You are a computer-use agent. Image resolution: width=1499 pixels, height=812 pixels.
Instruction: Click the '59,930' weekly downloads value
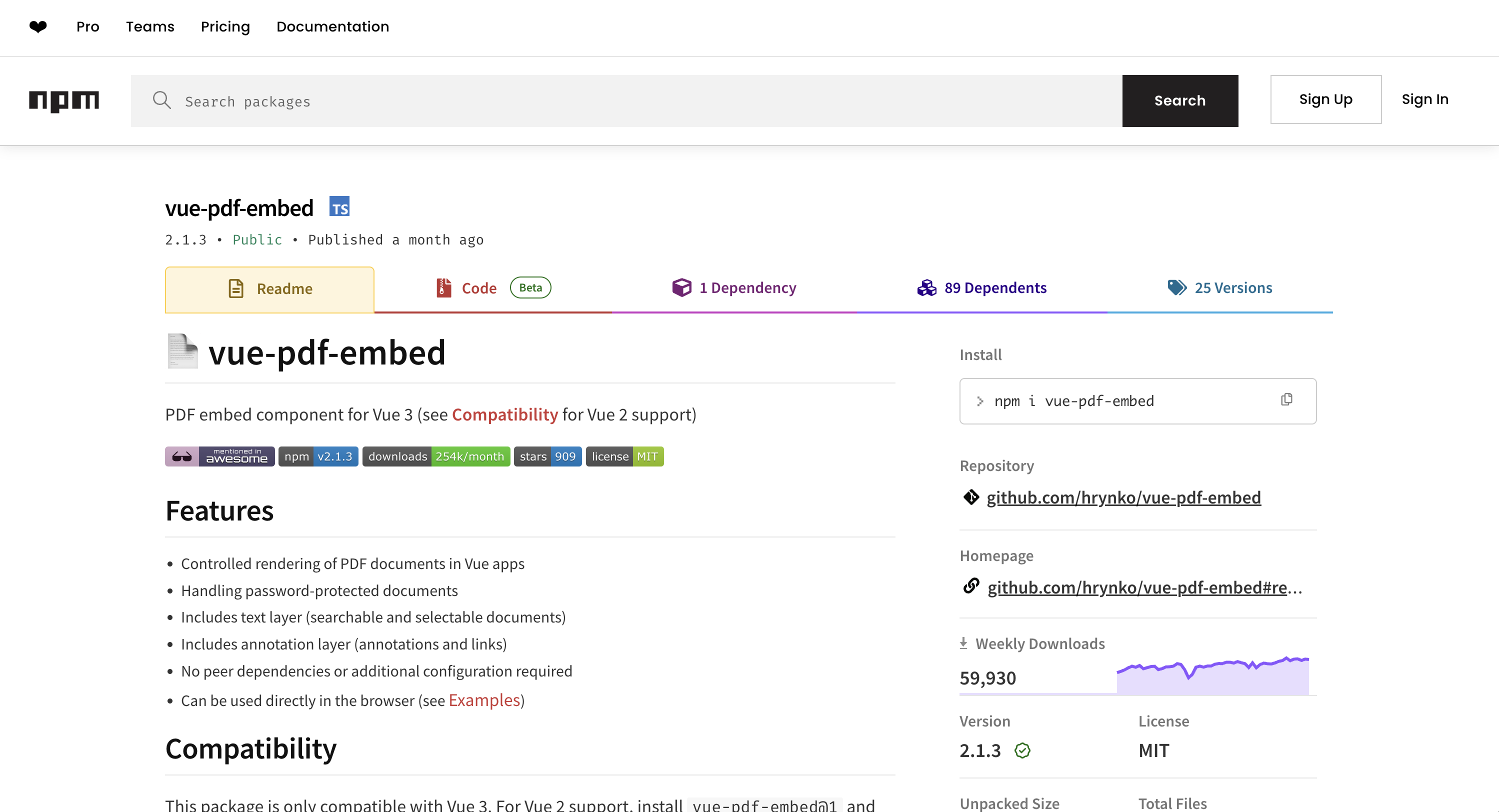pos(987,678)
